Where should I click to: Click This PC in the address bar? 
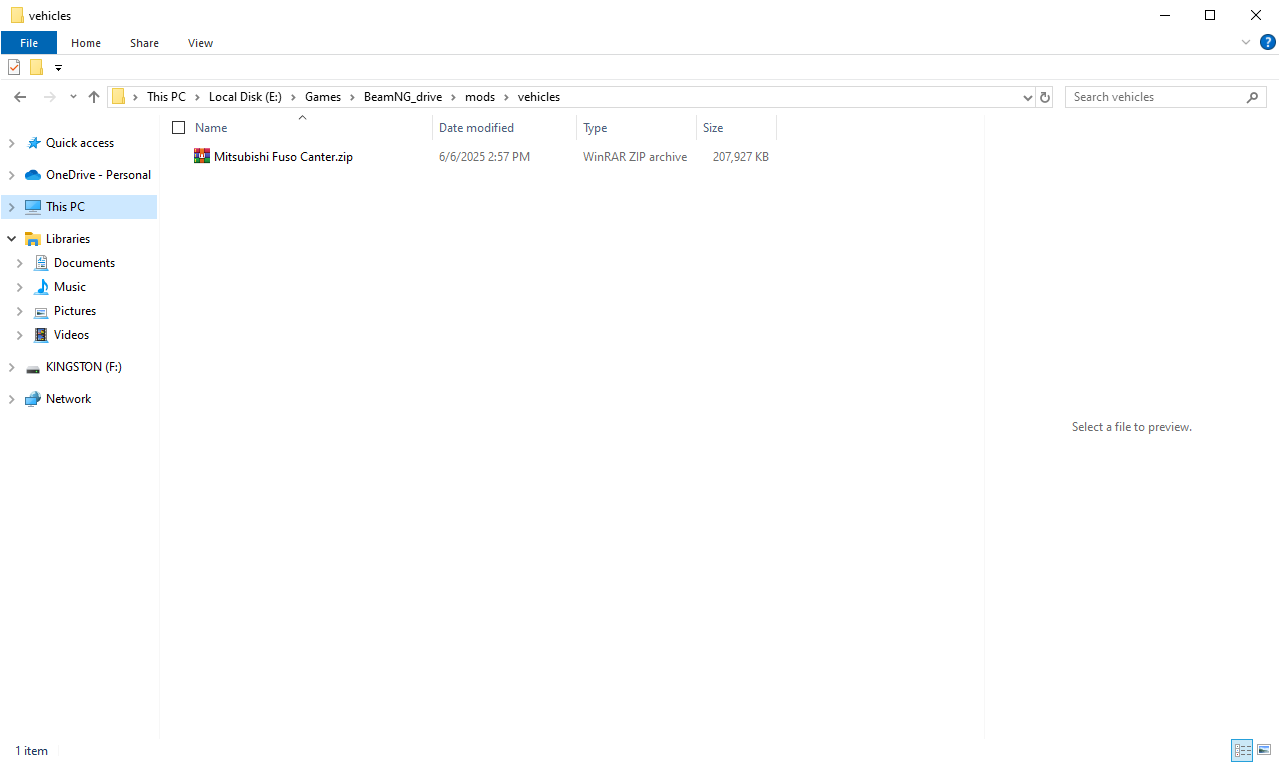tap(166, 97)
